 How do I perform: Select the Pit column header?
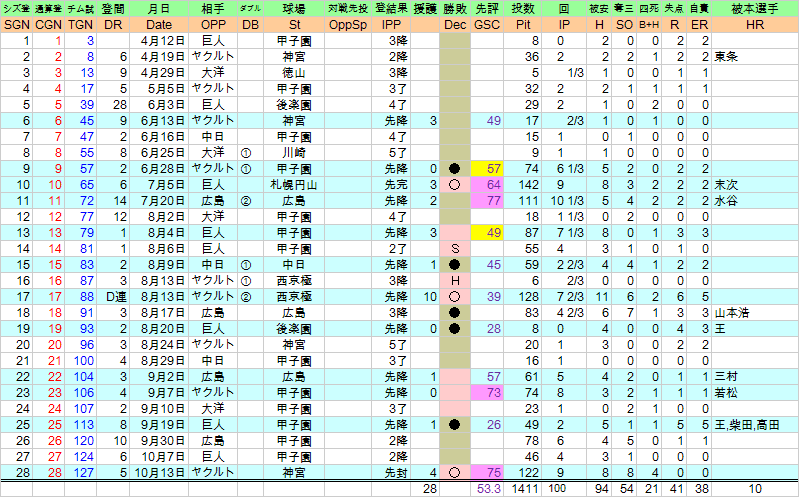(523, 25)
